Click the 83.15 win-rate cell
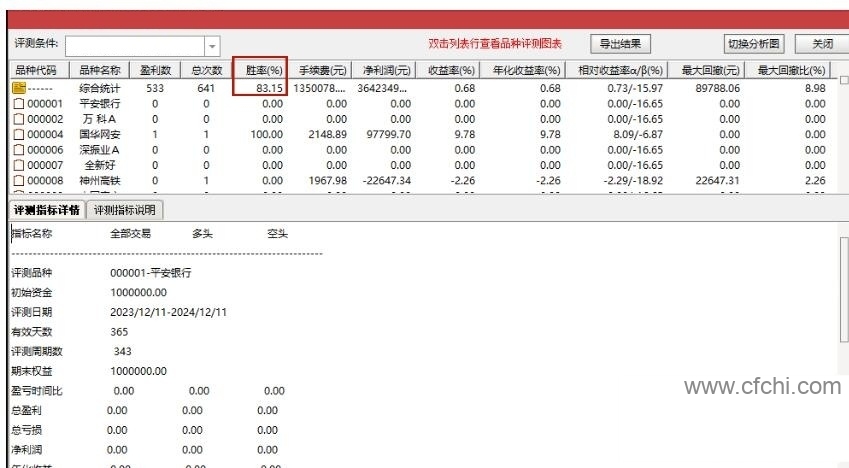849x468 pixels. click(x=269, y=88)
